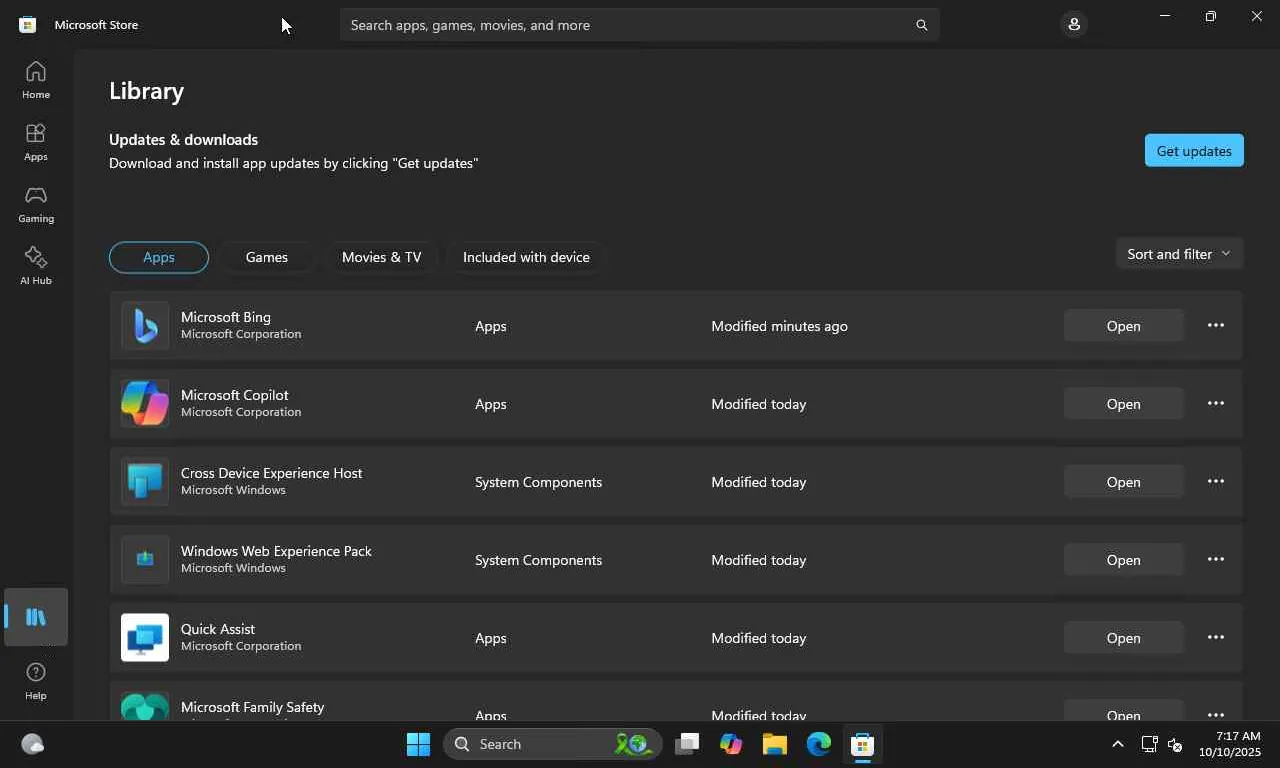Select the Windows Web Experience Pack name
Viewport: 1280px width, 768px height.
[276, 551]
